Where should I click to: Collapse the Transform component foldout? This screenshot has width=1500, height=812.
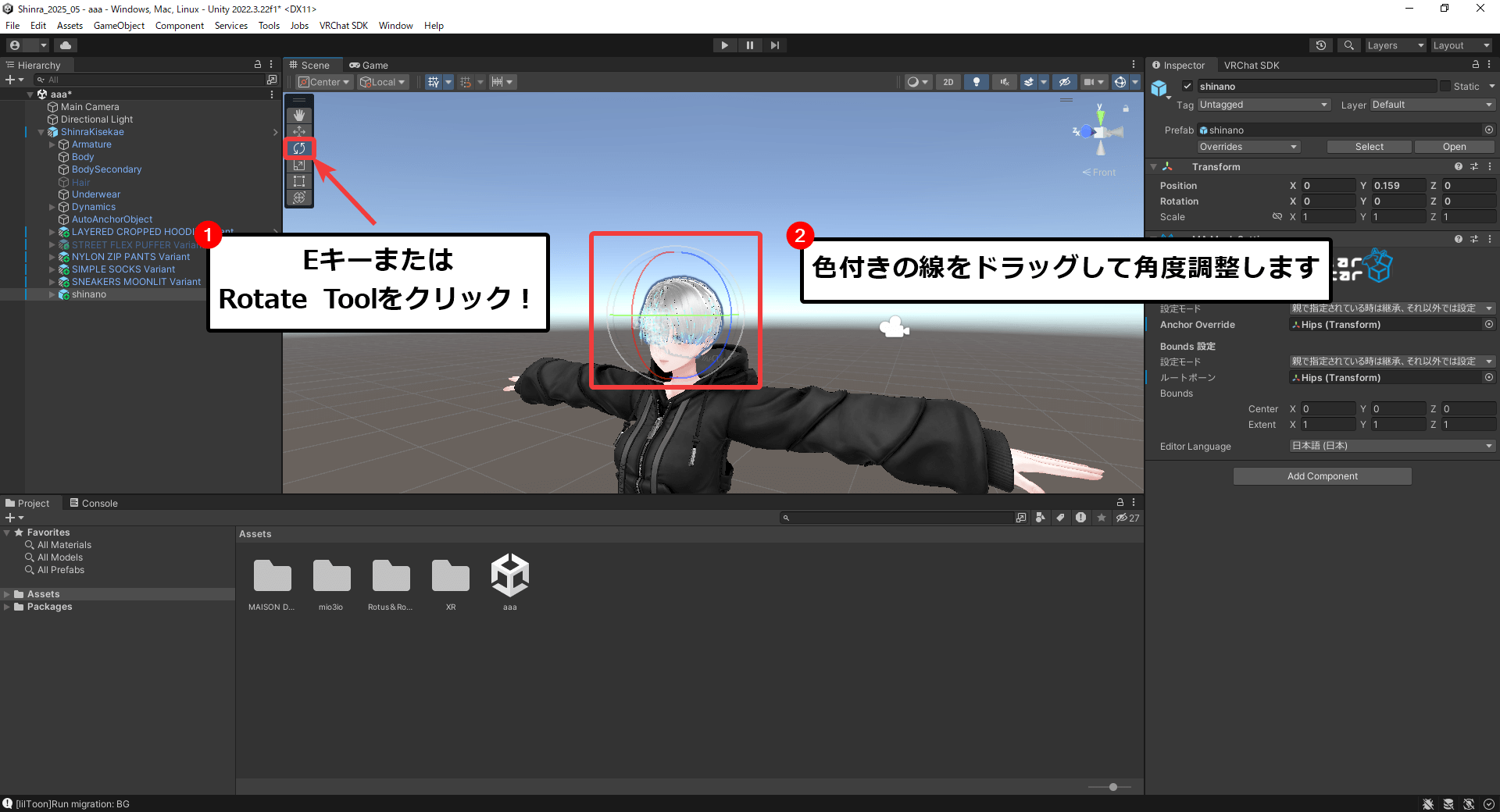tap(1153, 167)
